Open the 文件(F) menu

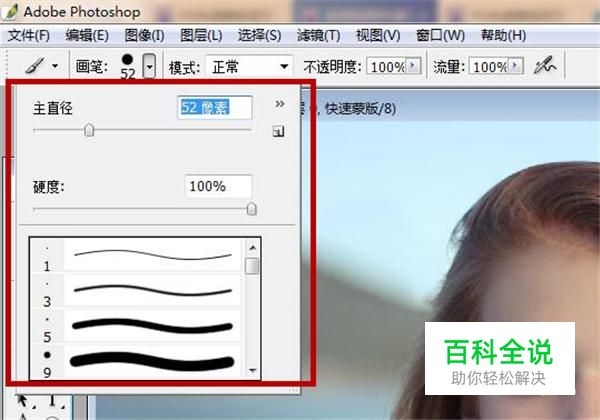28,36
